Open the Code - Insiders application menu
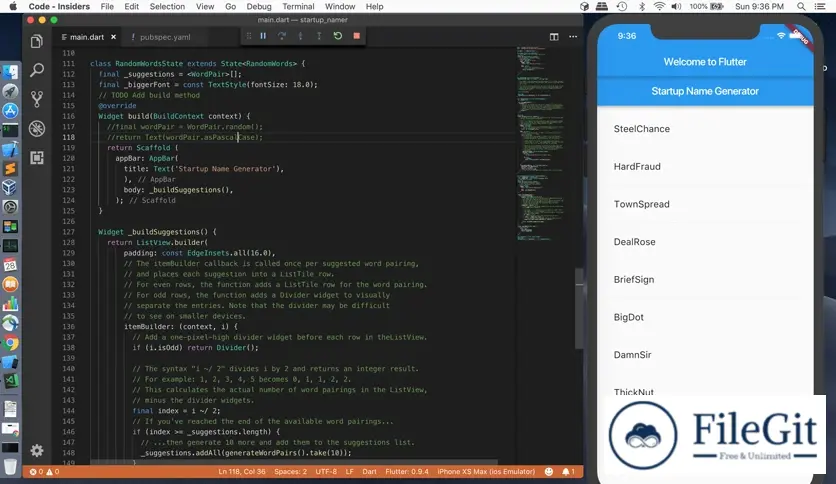Image resolution: width=836 pixels, height=484 pixels. (59, 6)
